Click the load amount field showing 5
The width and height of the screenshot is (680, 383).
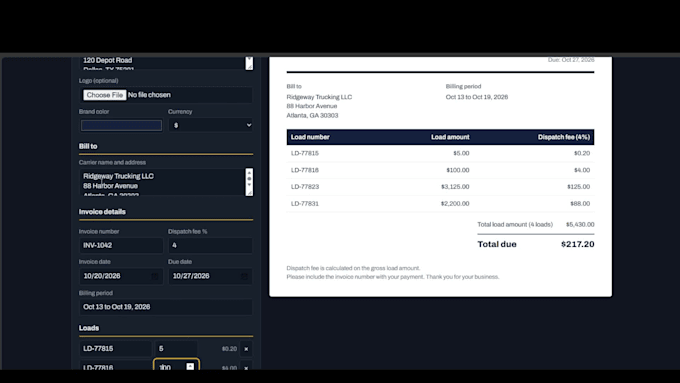[x=176, y=349]
